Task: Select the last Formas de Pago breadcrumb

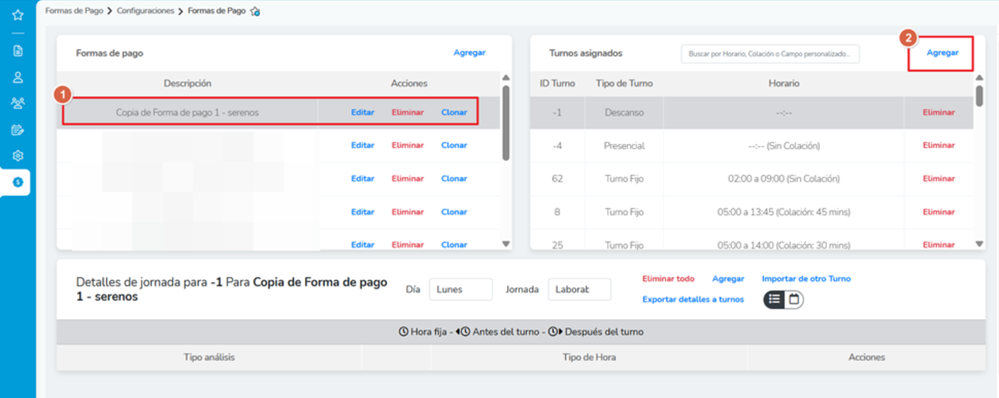Action: (217, 11)
